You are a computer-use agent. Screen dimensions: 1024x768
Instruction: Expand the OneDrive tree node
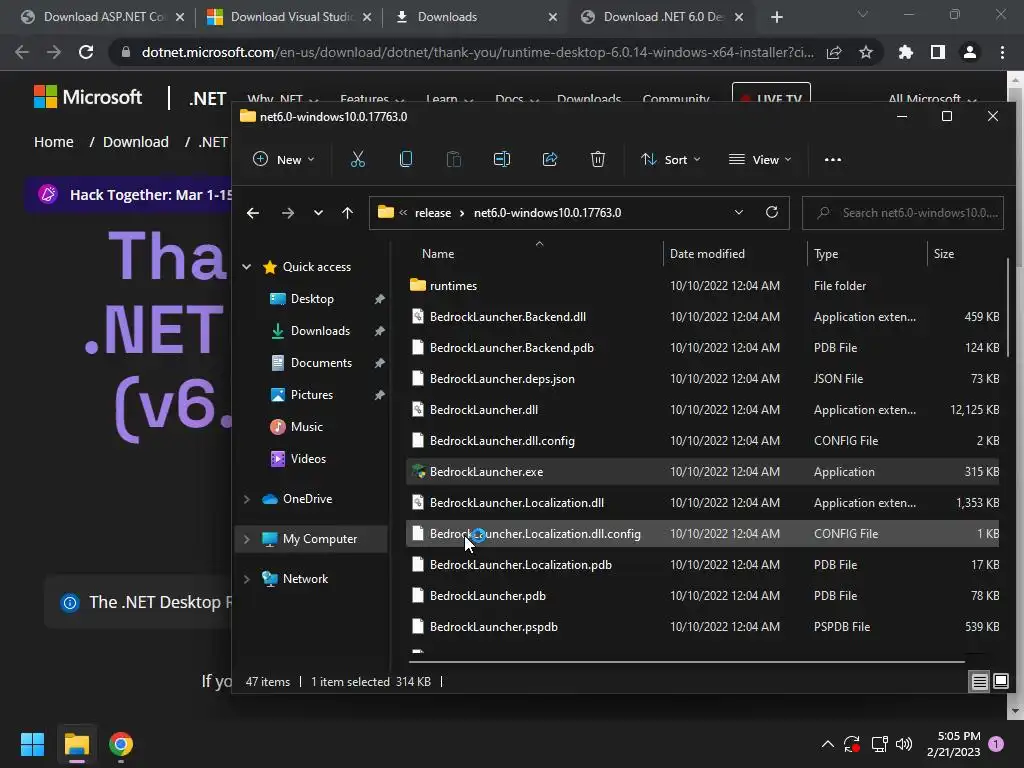pyautogui.click(x=247, y=499)
